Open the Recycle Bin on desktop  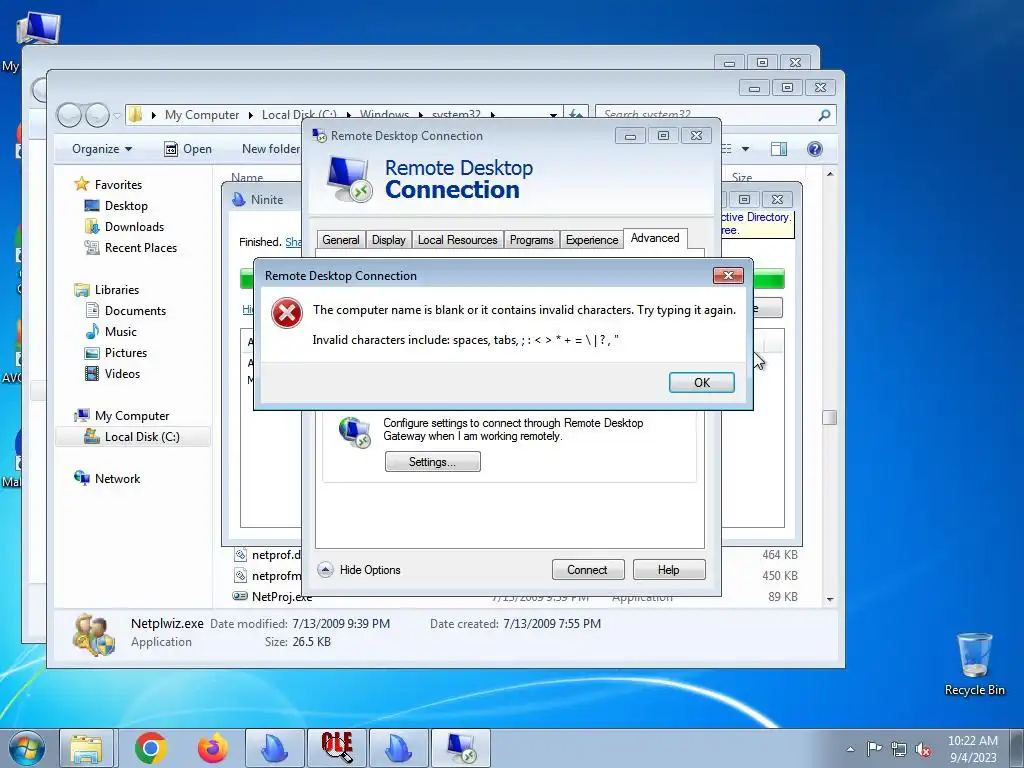coord(974,664)
